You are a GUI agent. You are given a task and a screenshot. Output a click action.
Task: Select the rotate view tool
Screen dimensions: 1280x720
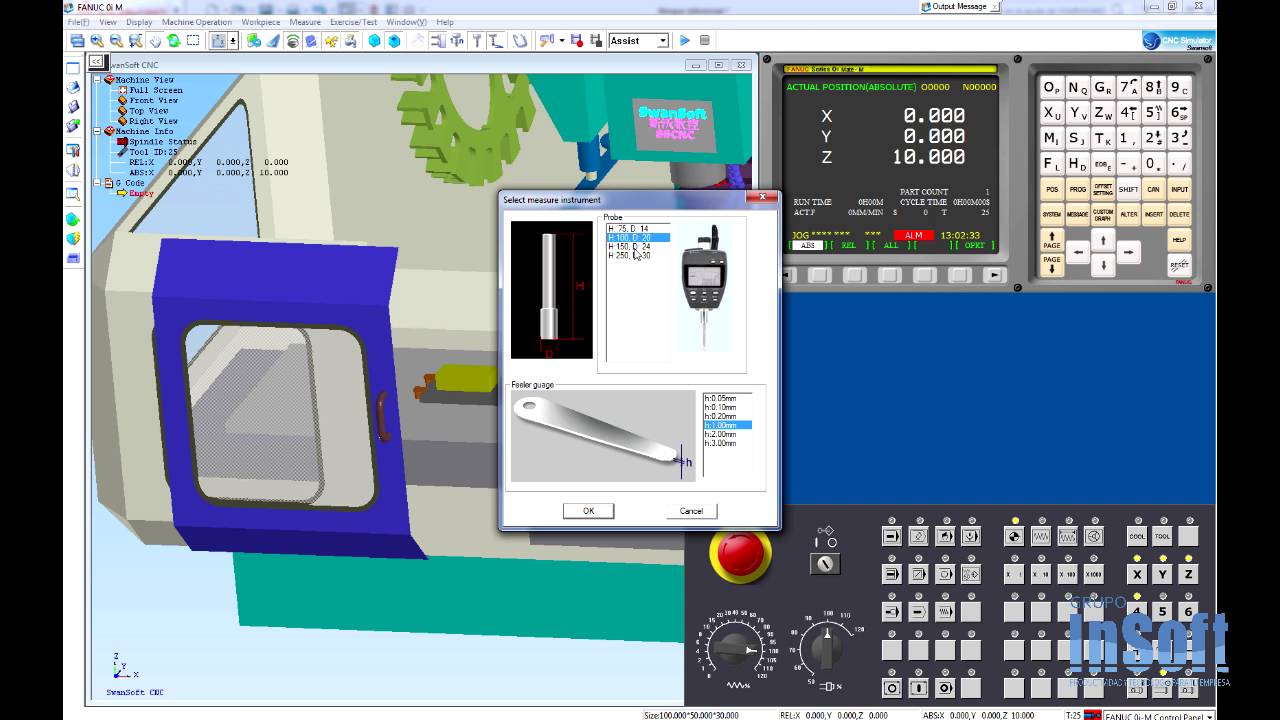tap(174, 41)
